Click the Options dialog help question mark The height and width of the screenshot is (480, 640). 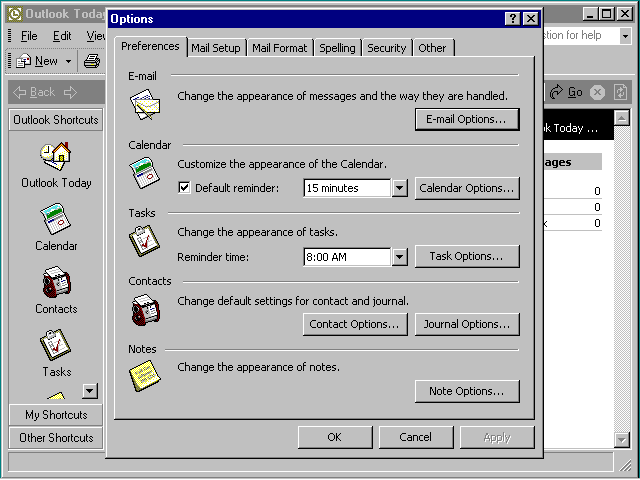[x=513, y=19]
